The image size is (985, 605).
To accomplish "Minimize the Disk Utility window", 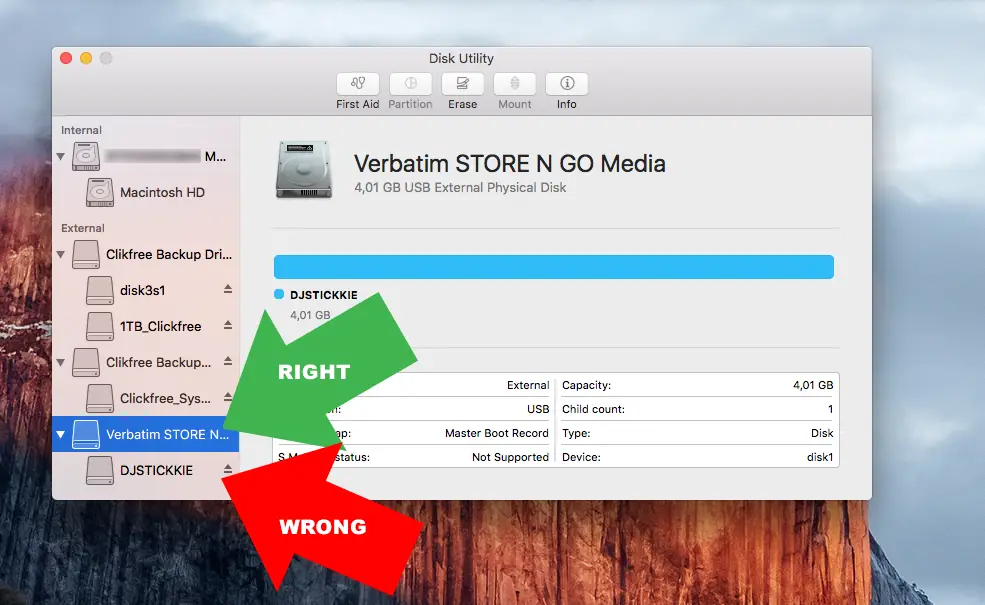I will tap(86, 58).
